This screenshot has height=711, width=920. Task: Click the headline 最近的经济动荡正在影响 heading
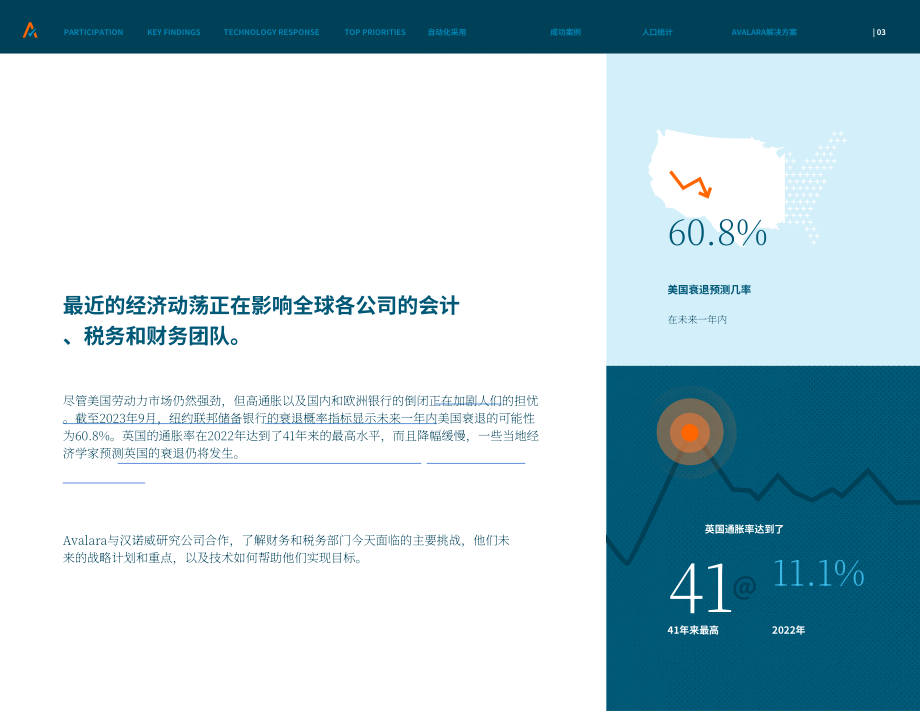click(261, 321)
